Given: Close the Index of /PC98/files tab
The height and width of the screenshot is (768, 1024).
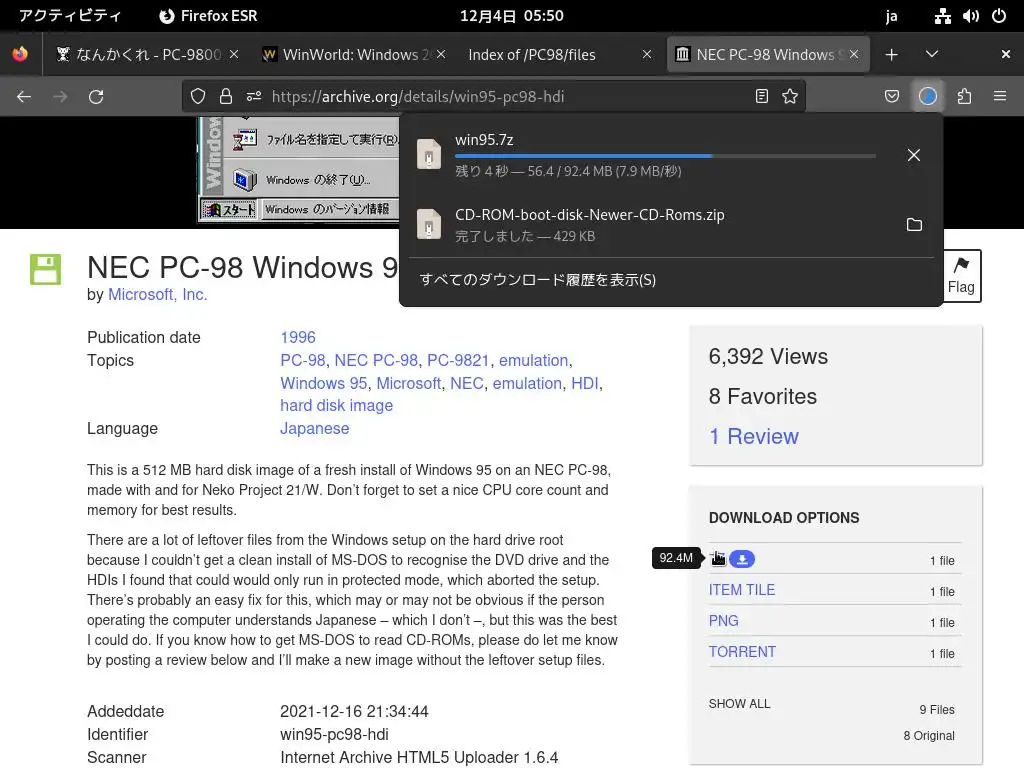Looking at the screenshot, I should (647, 55).
